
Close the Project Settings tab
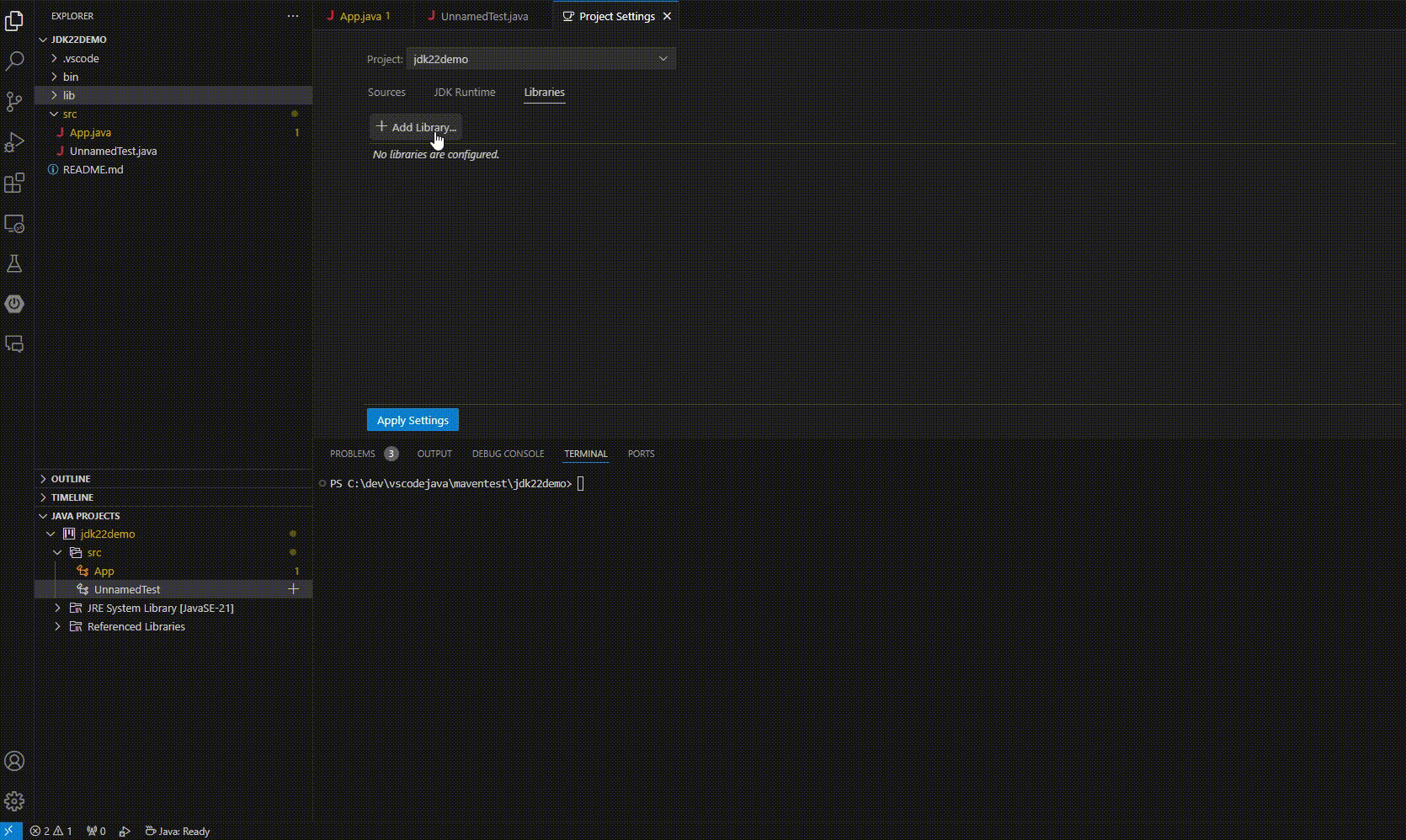point(667,17)
